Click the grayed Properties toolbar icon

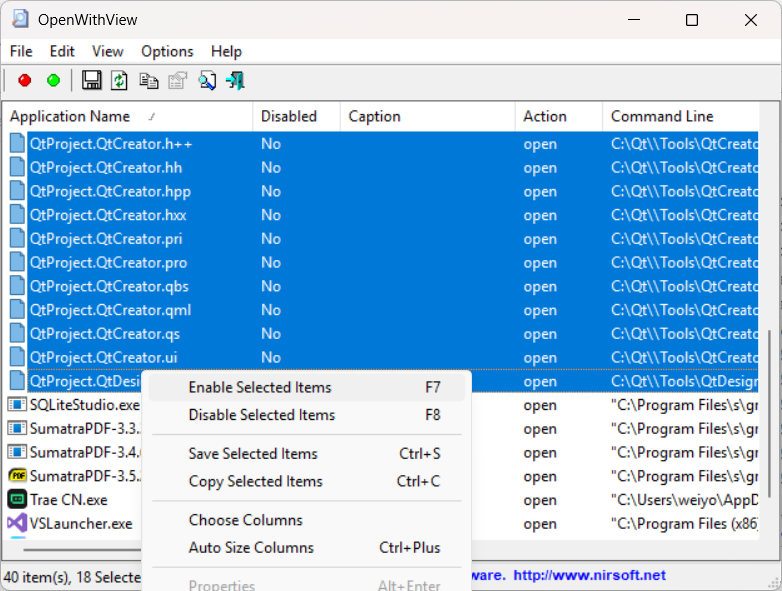pos(177,80)
